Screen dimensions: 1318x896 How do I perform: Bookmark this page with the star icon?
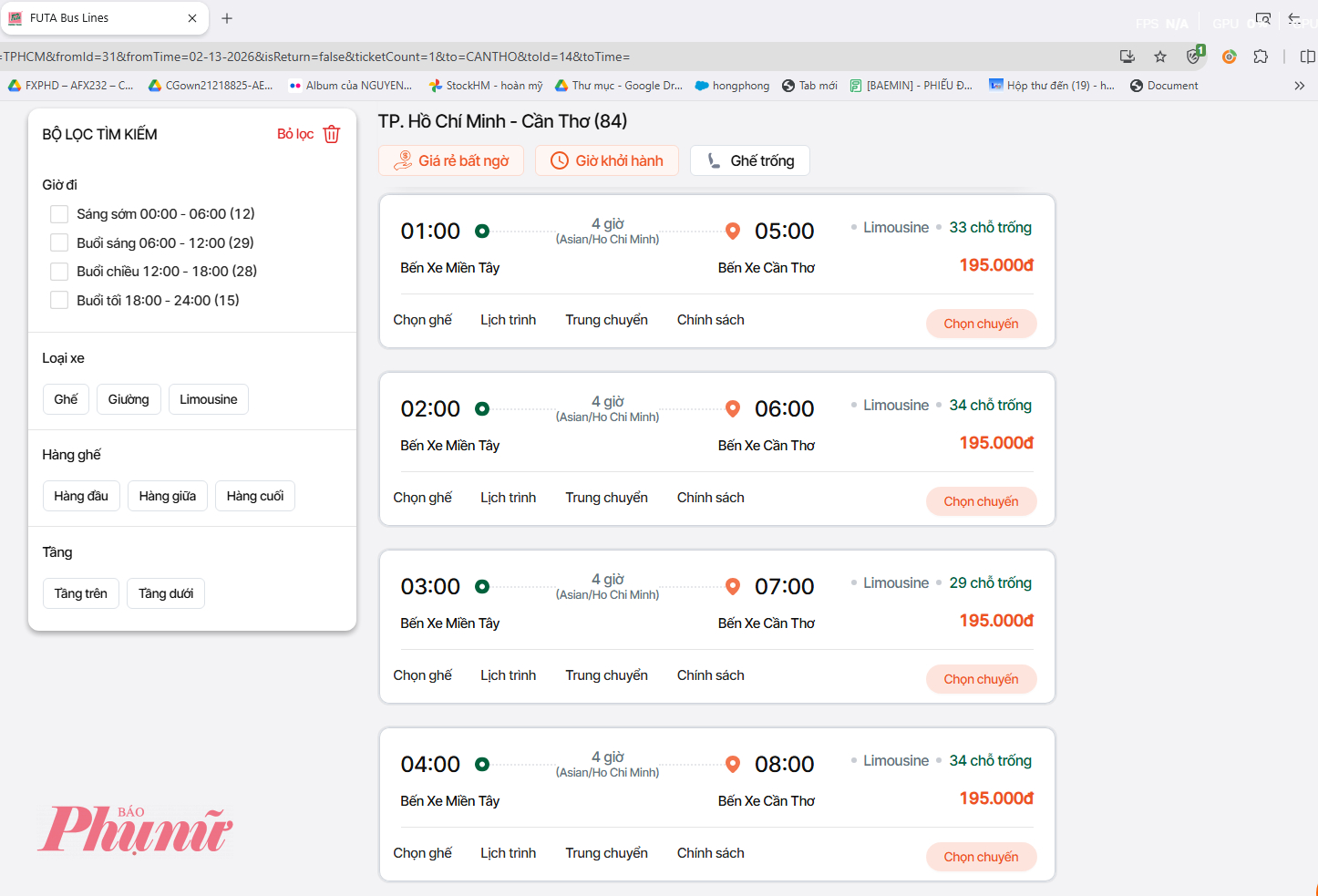tap(1160, 57)
